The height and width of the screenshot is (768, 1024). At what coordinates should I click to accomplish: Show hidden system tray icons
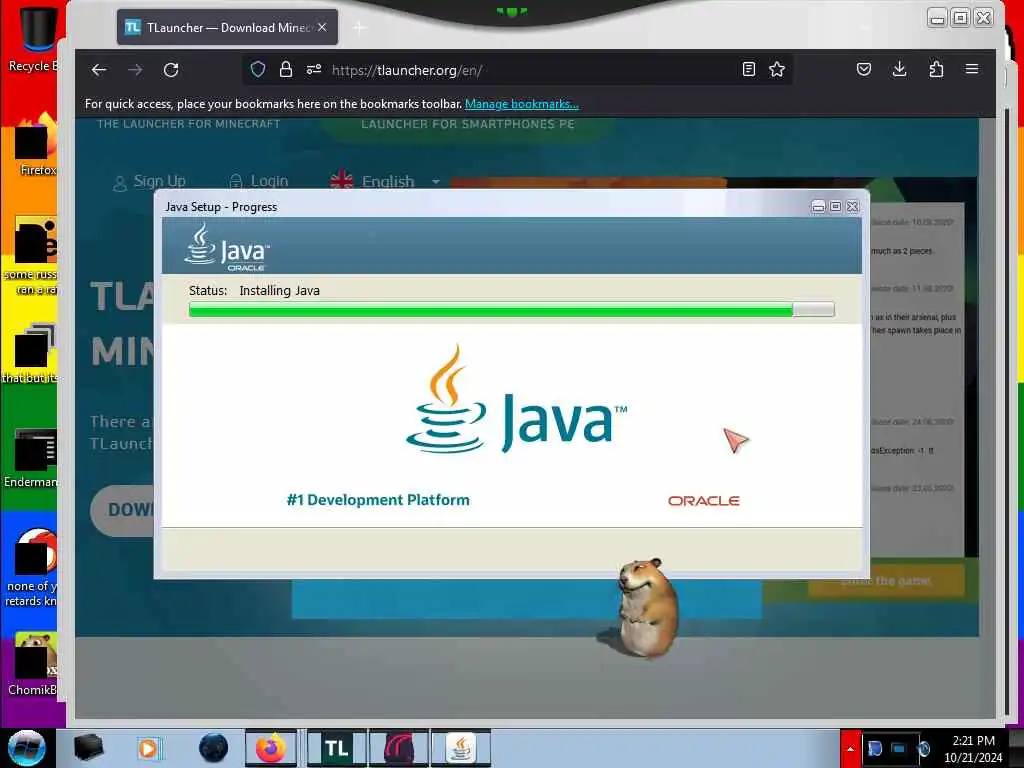850,748
